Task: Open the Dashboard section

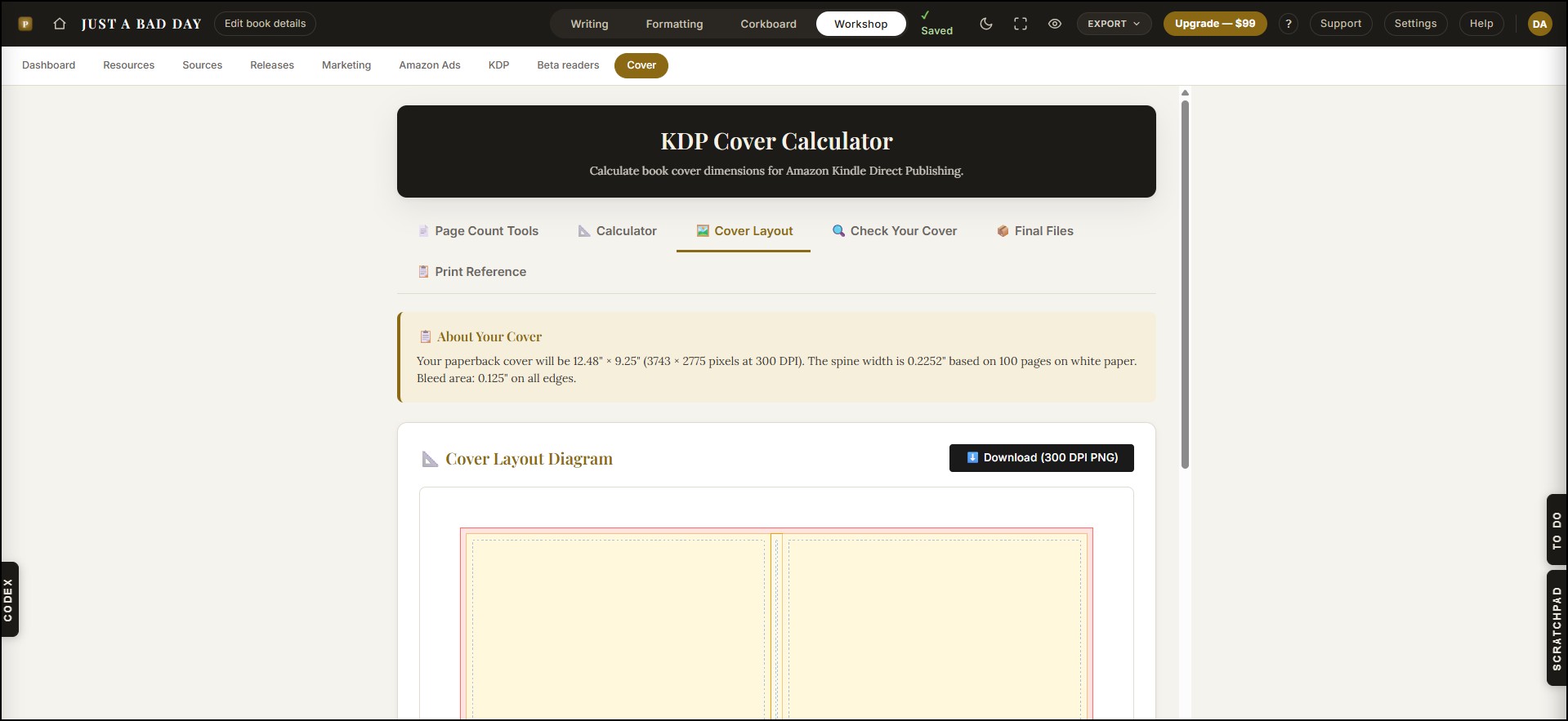Action: tap(48, 65)
